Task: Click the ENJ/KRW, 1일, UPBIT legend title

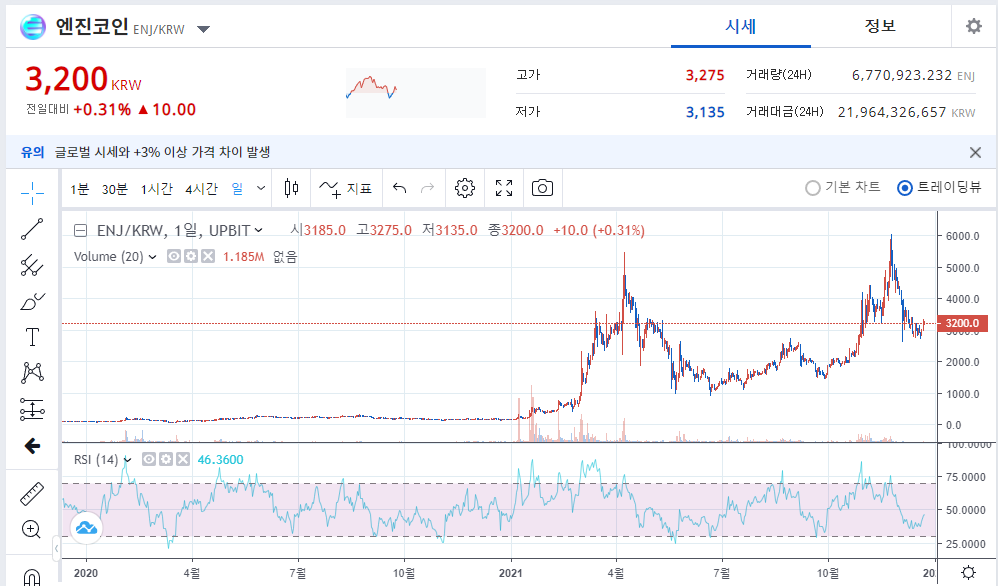Action: coord(173,230)
